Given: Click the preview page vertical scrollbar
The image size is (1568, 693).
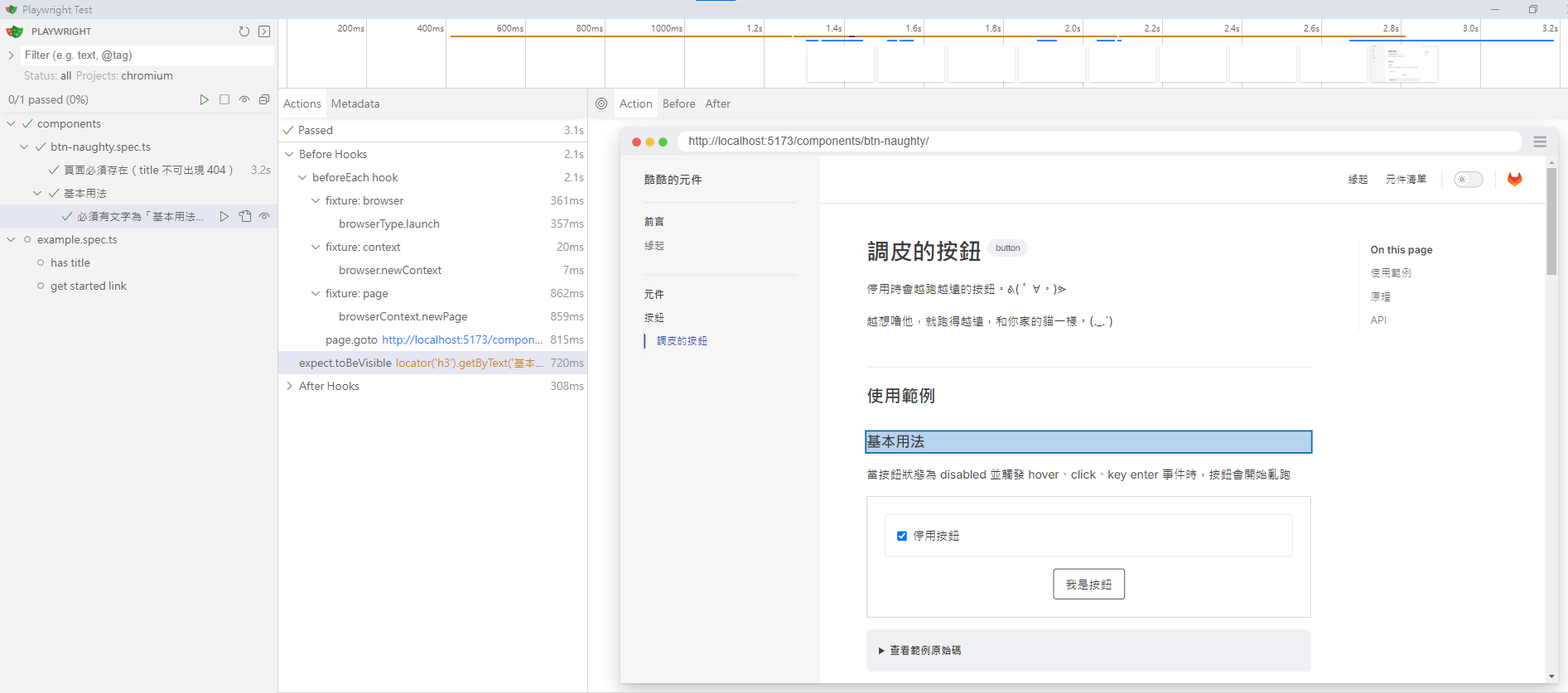Looking at the screenshot, I should pyautogui.click(x=1551, y=222).
